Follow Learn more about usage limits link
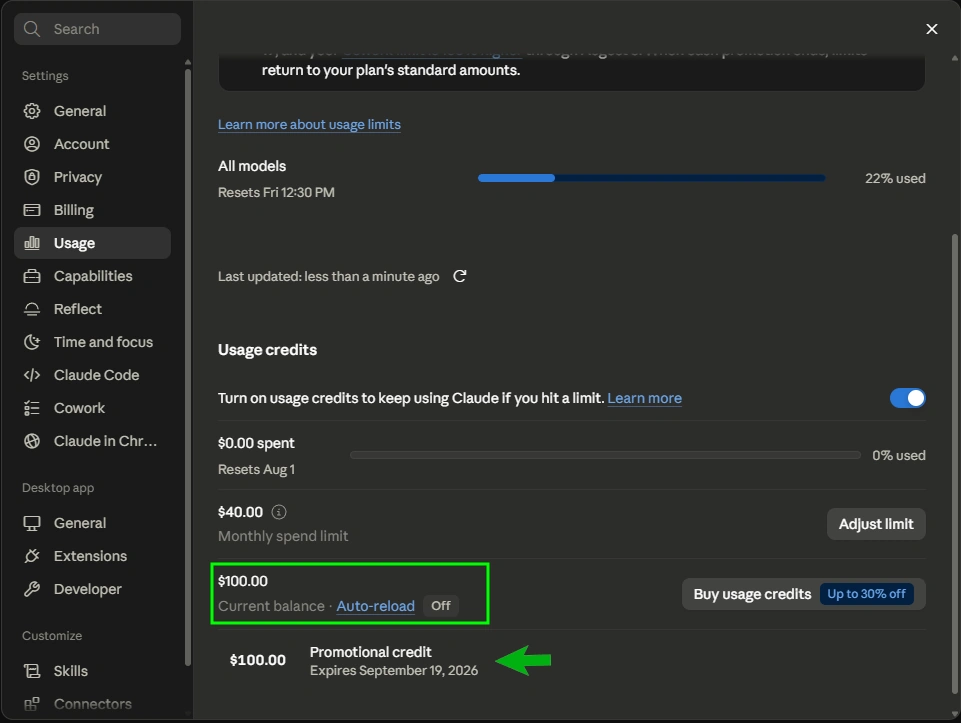This screenshot has width=961, height=723. click(x=310, y=124)
